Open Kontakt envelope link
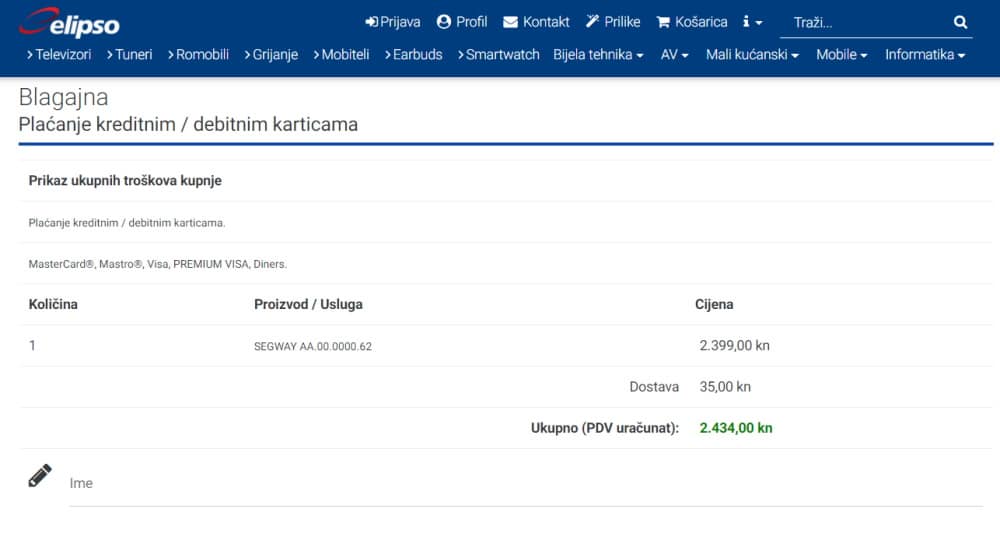Screen dimensions: 1000x534 click(536, 22)
